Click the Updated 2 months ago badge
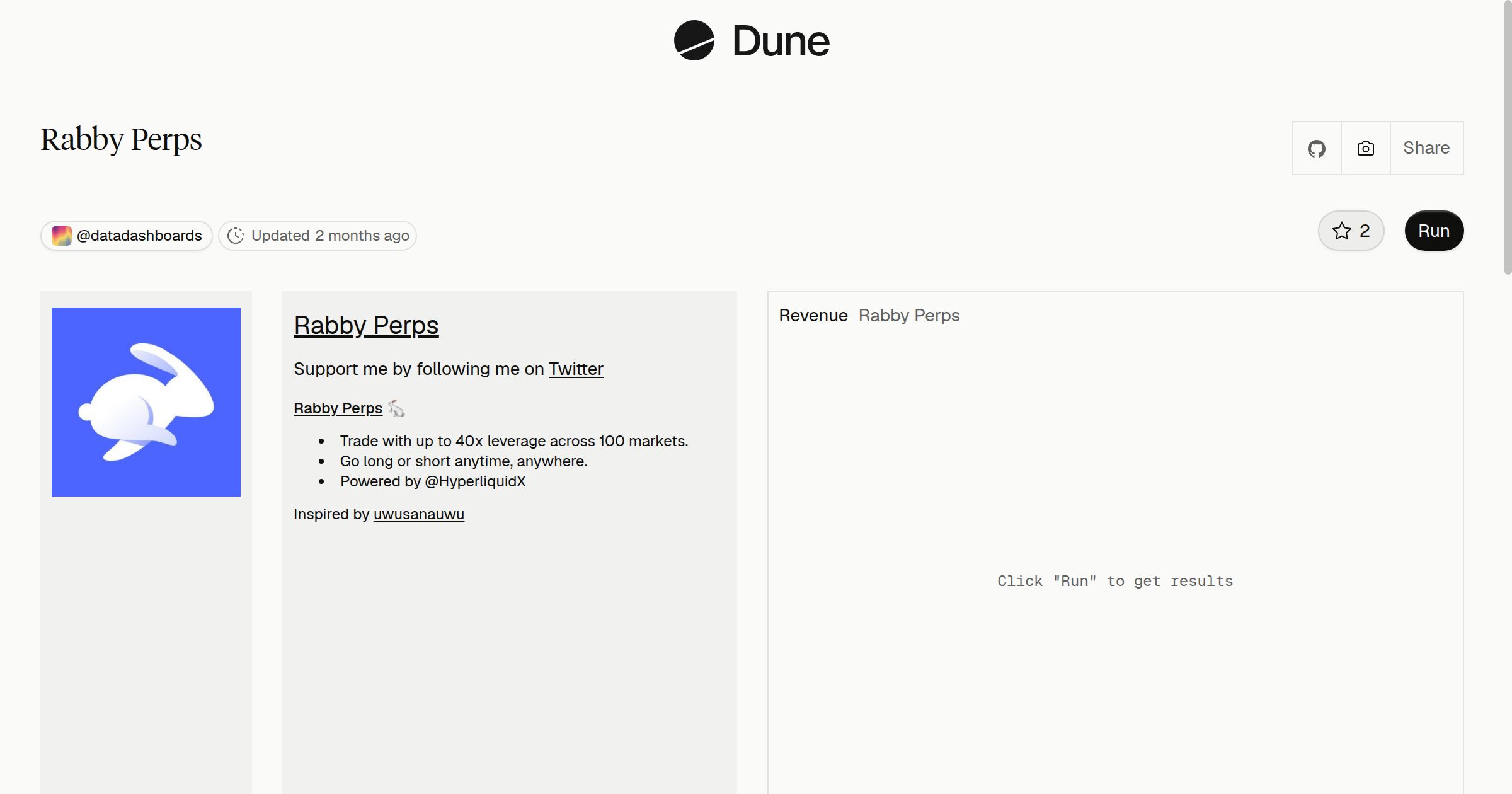The width and height of the screenshot is (1512, 794). (x=318, y=236)
